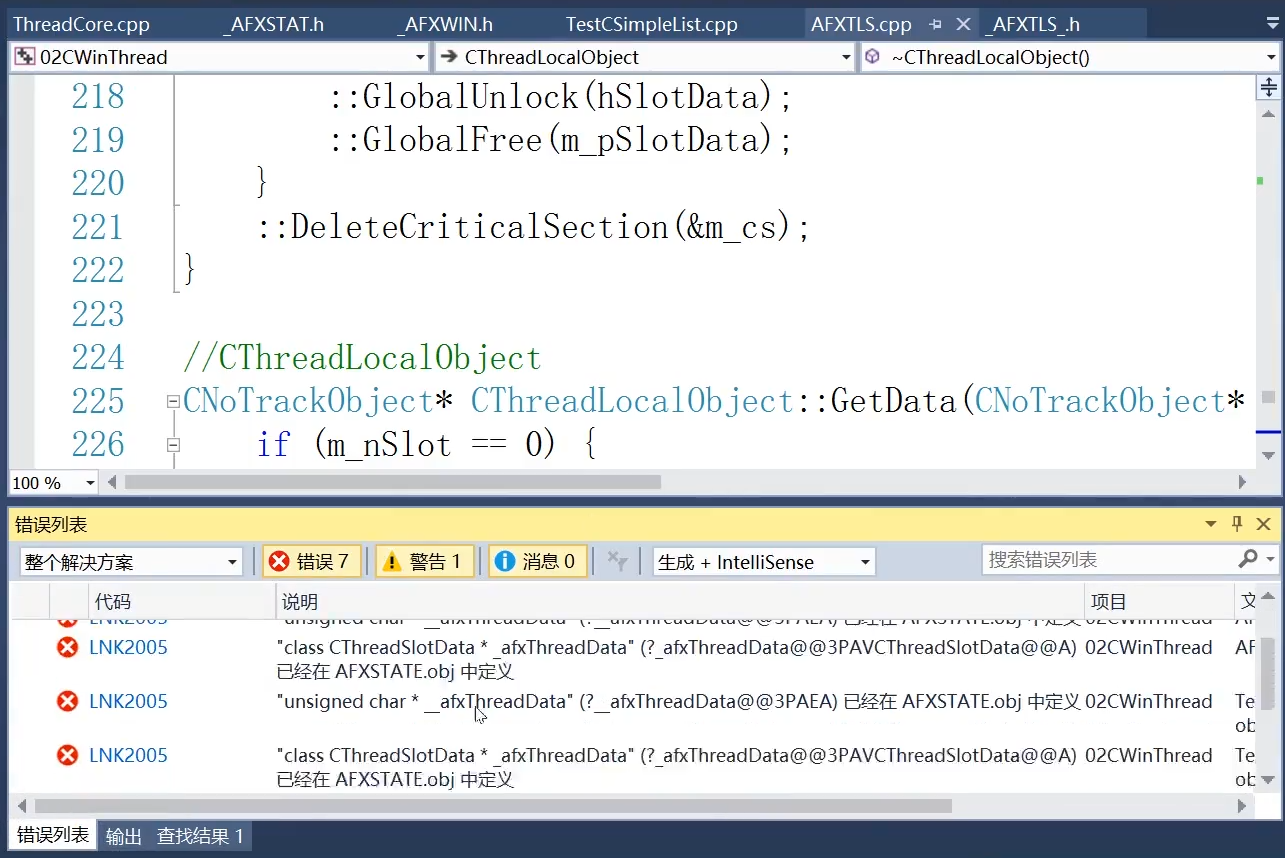
Task: Close the error list panel
Action: pos(1263,524)
